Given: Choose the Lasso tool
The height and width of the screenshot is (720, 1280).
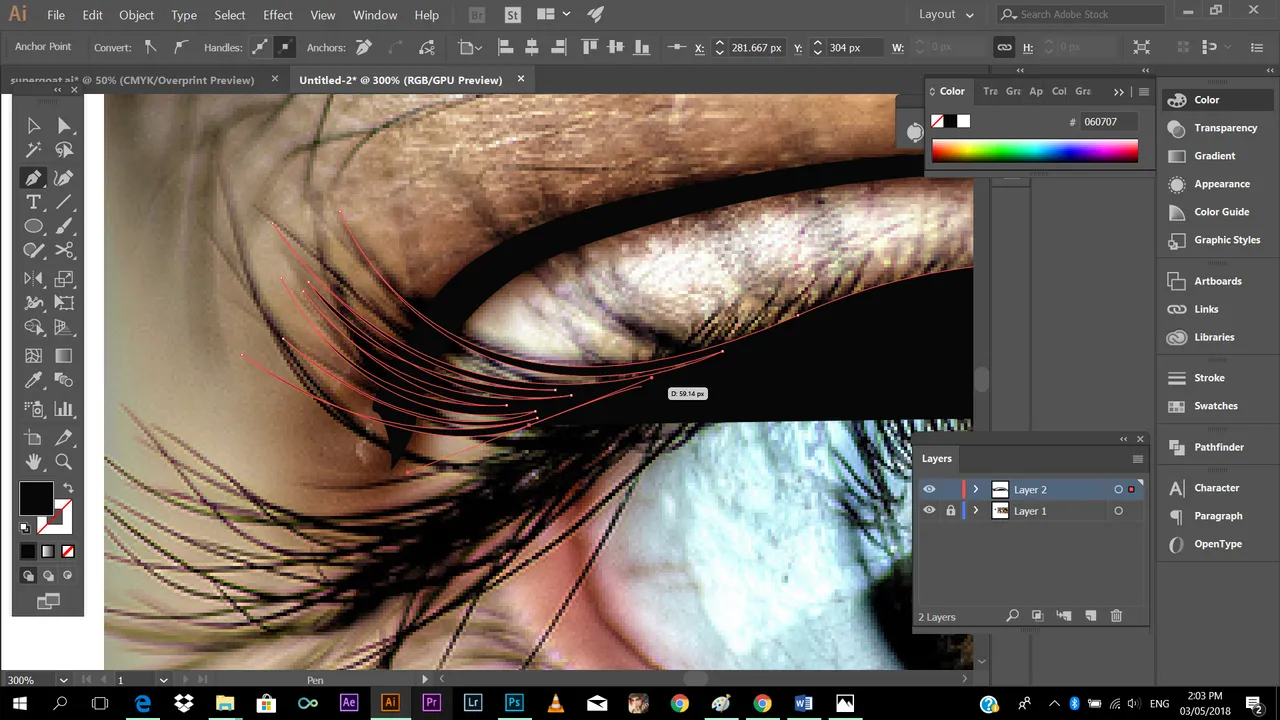Looking at the screenshot, I should (x=64, y=150).
